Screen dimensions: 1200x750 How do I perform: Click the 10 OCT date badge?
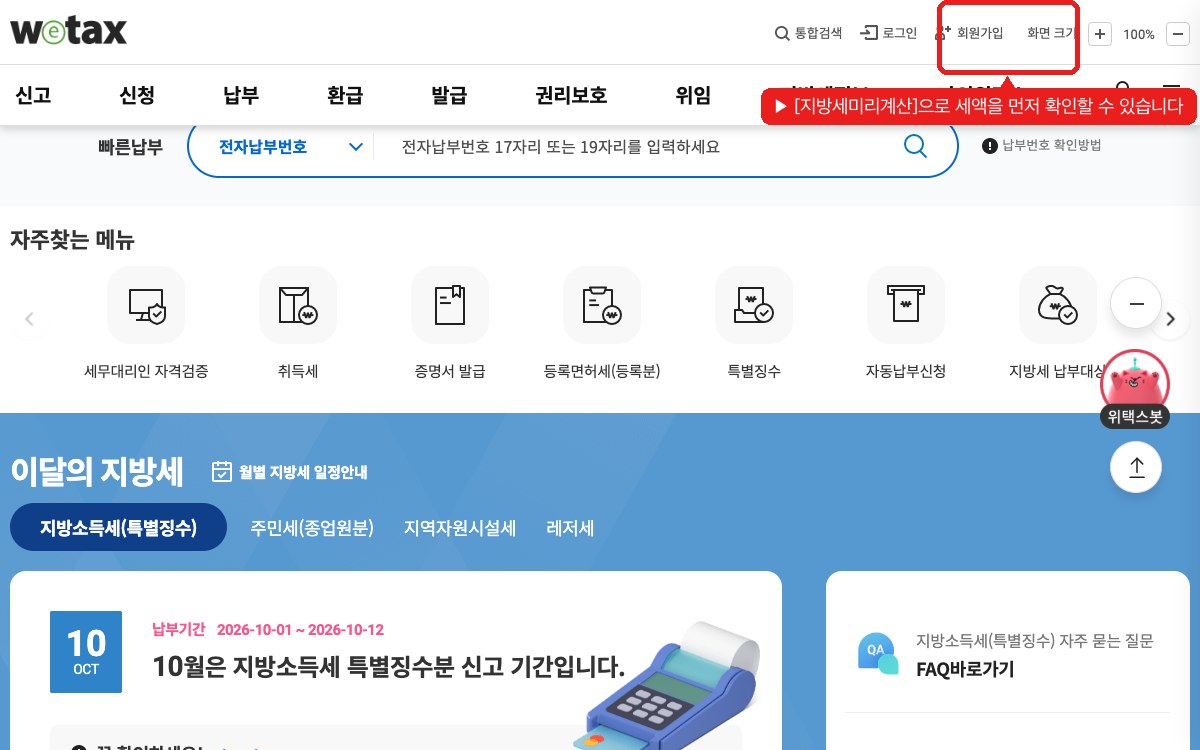(86, 652)
